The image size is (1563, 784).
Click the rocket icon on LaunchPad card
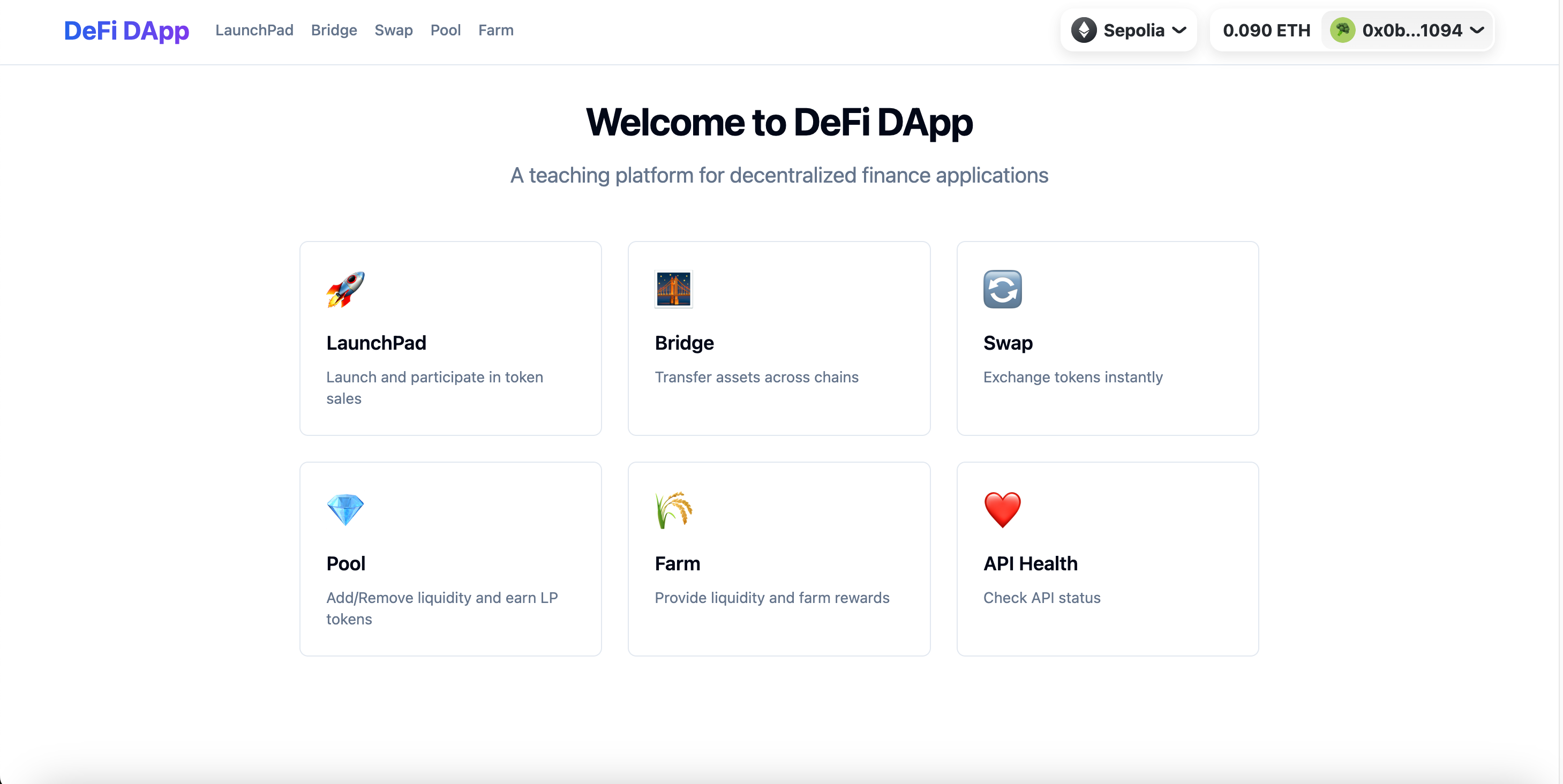point(345,290)
